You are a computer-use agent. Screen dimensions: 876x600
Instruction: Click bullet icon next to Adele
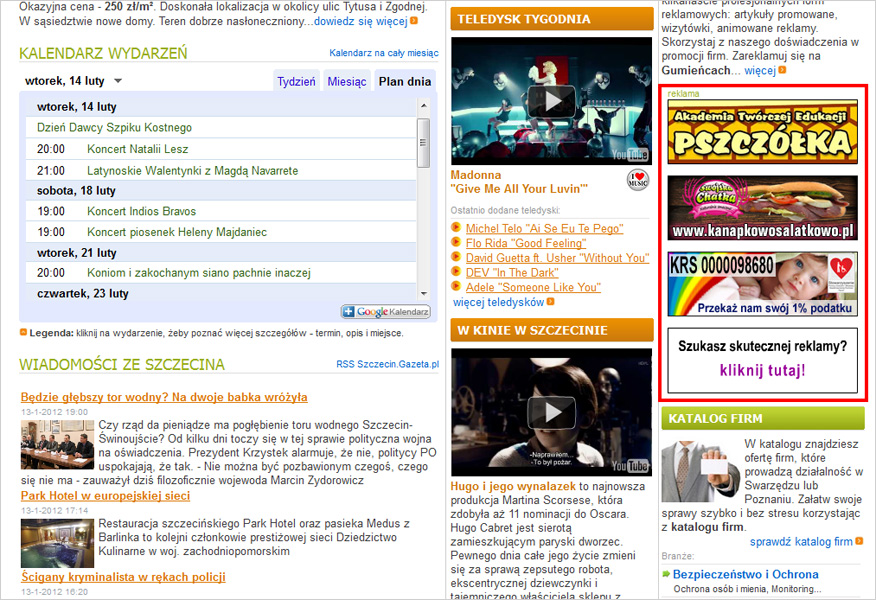click(x=456, y=286)
